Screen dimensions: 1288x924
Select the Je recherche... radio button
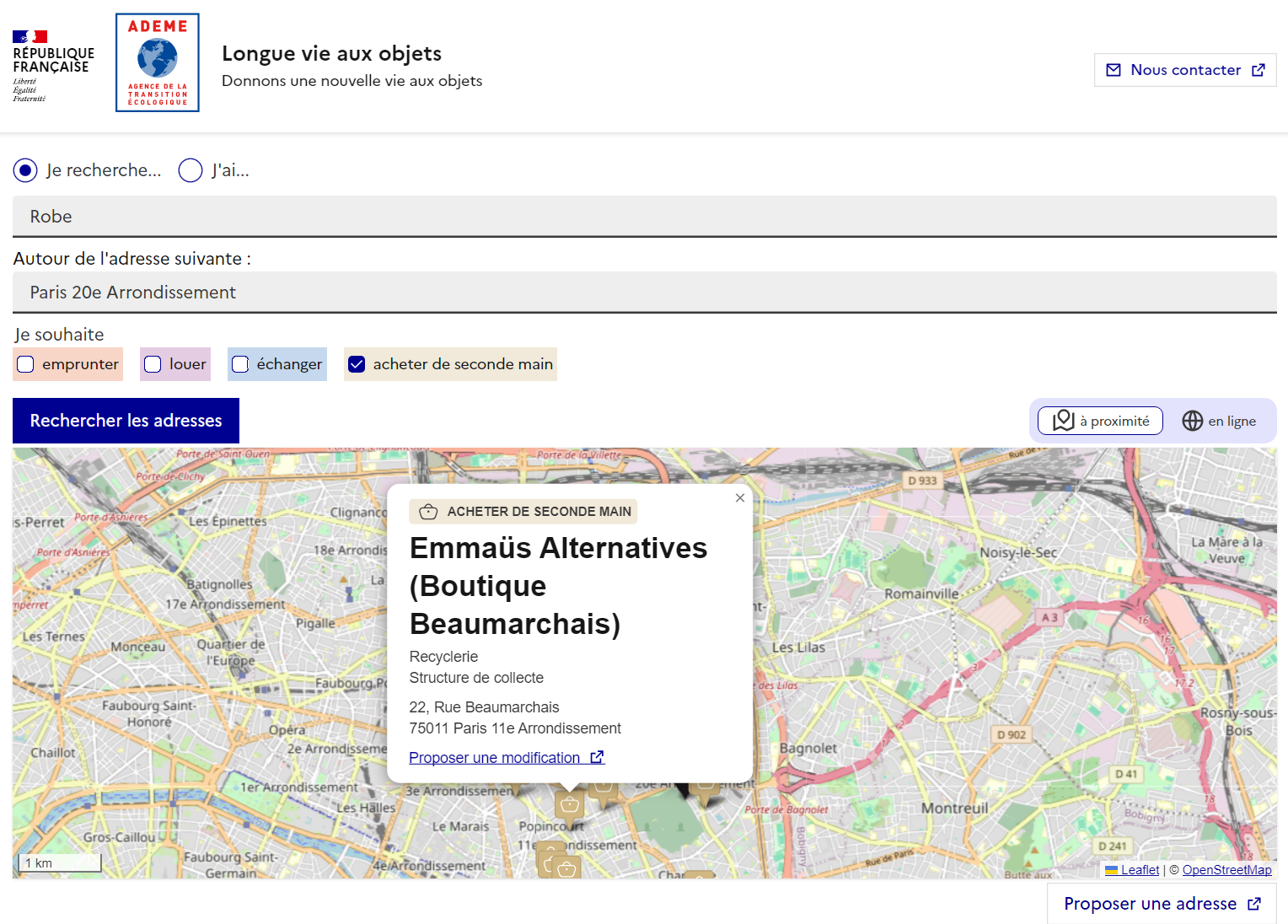tap(25, 170)
